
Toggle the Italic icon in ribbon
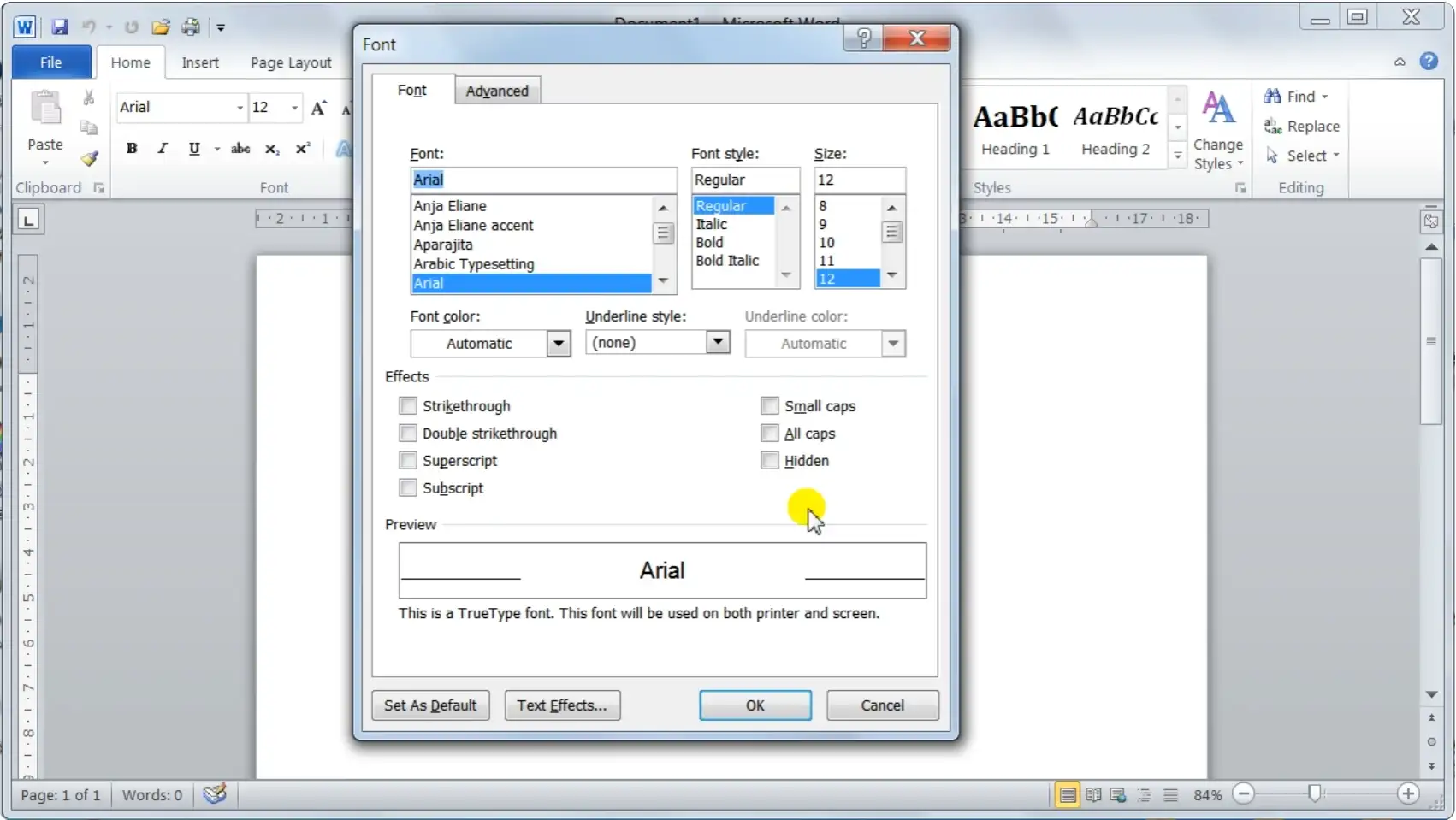click(163, 149)
